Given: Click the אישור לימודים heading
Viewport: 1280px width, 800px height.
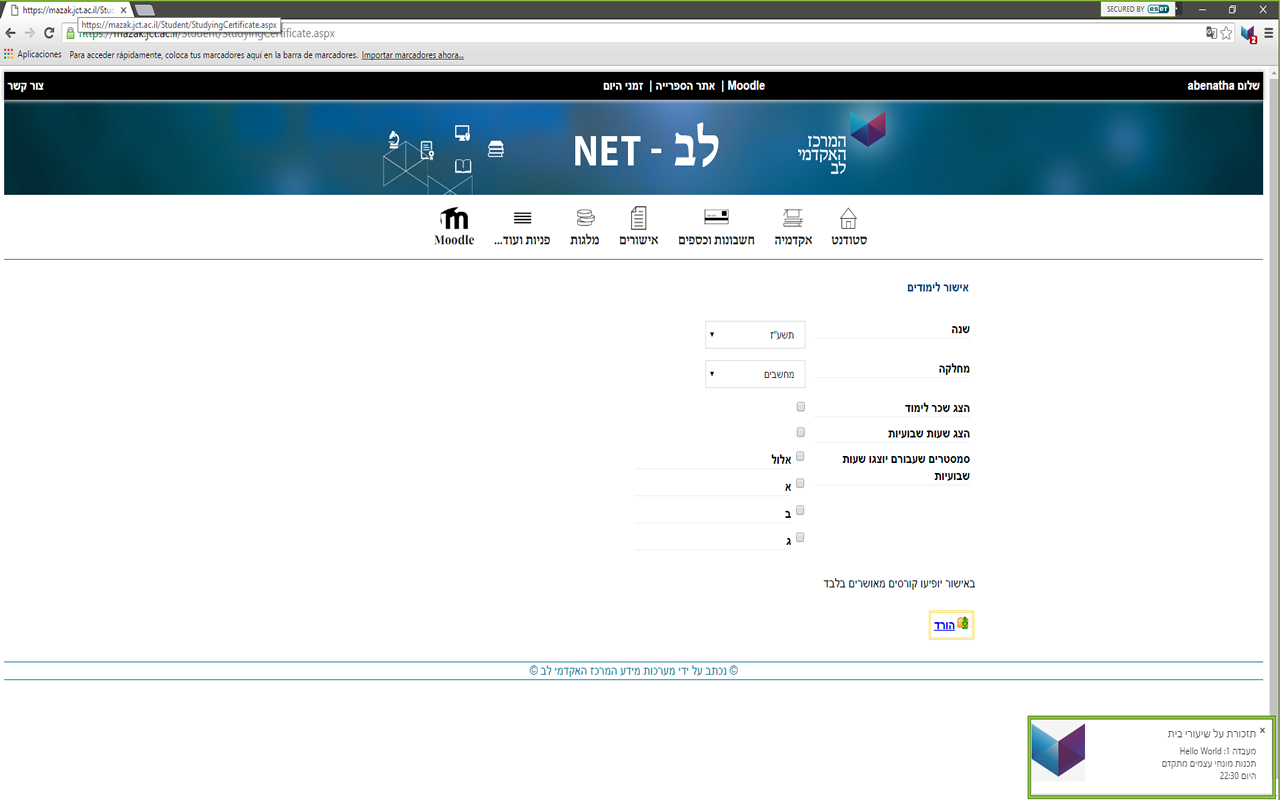Looking at the screenshot, I should click(x=938, y=287).
